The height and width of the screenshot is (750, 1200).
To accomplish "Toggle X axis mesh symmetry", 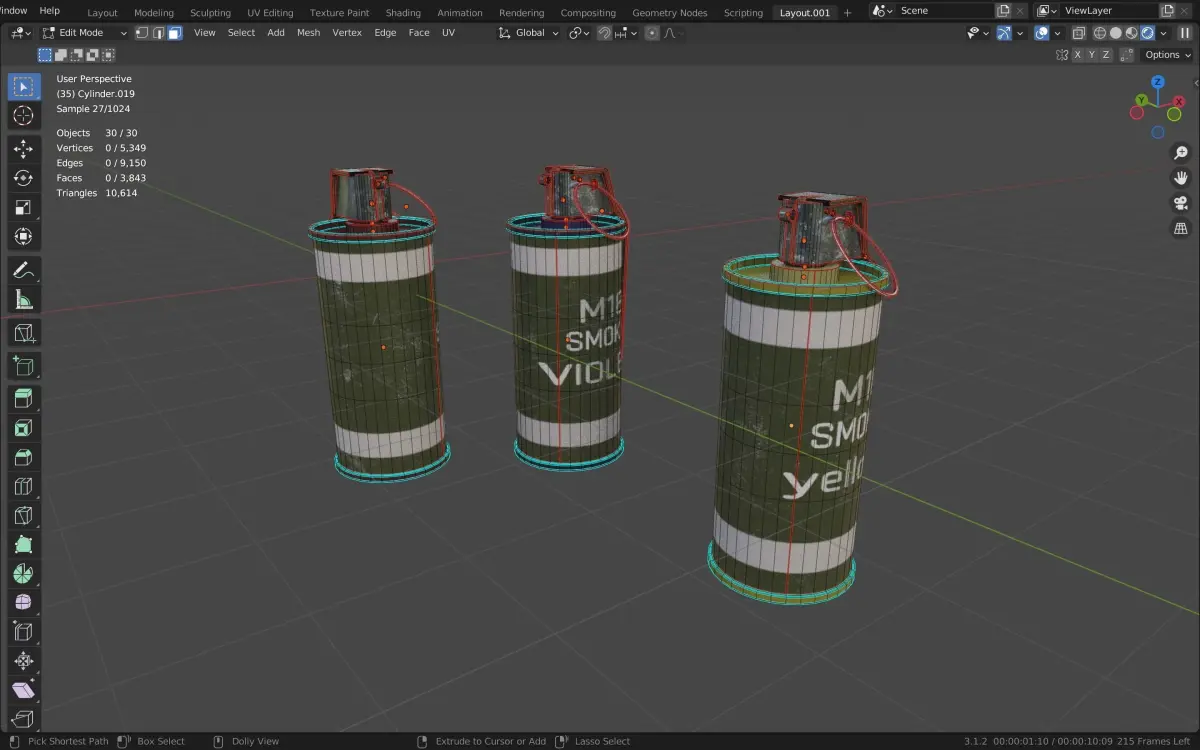I will [x=1078, y=55].
